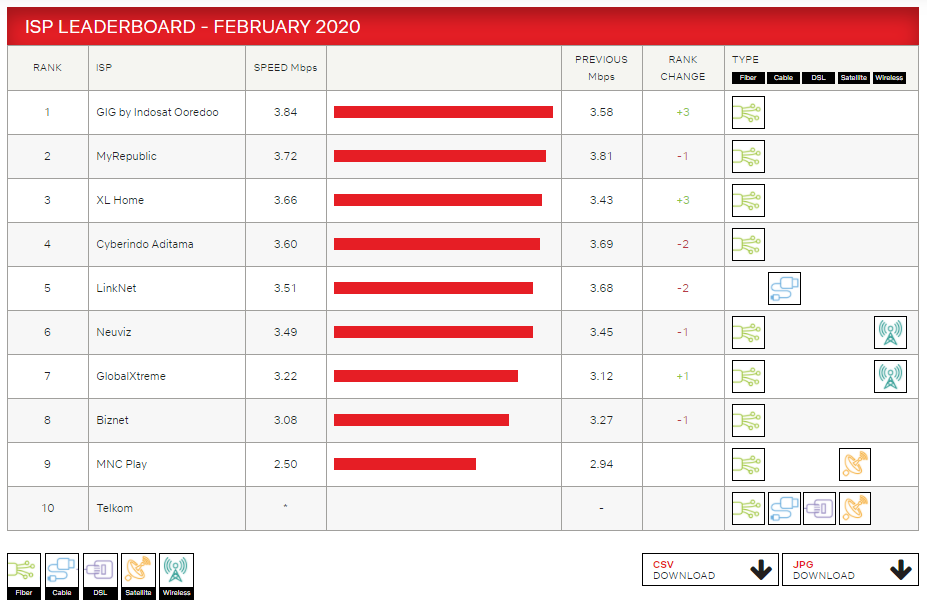Image resolution: width=927 pixels, height=609 pixels.
Task: Click the DSL legend icon below the table
Action: [x=100, y=576]
